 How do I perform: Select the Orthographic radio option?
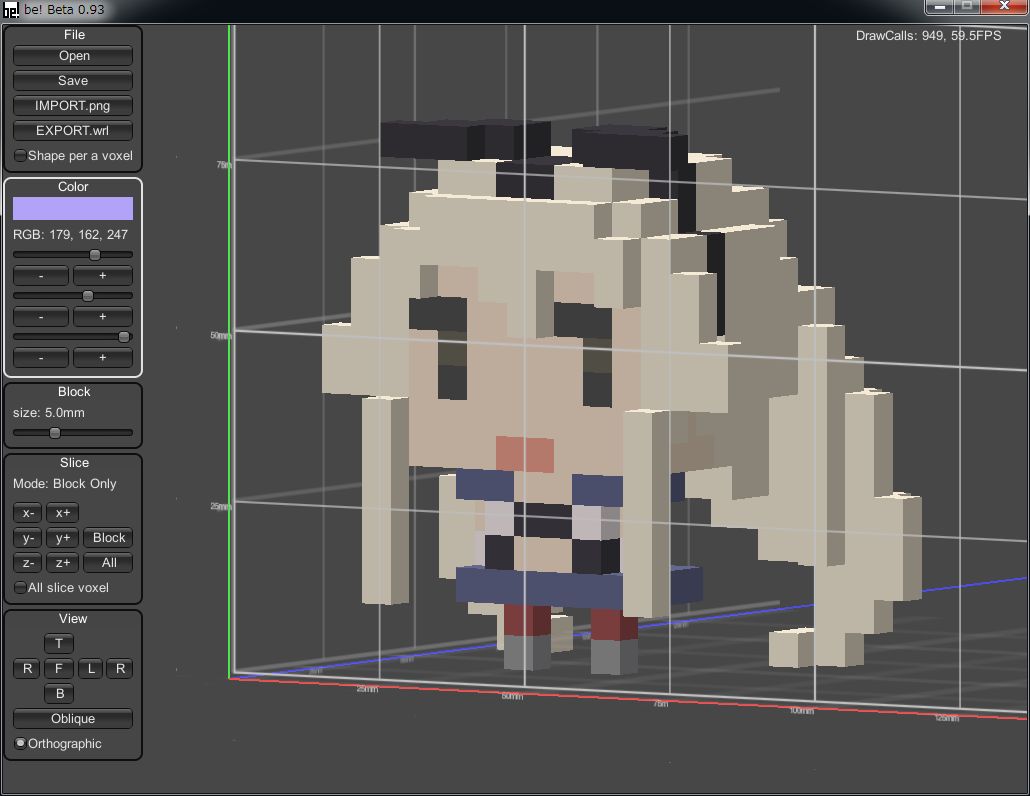pos(21,744)
